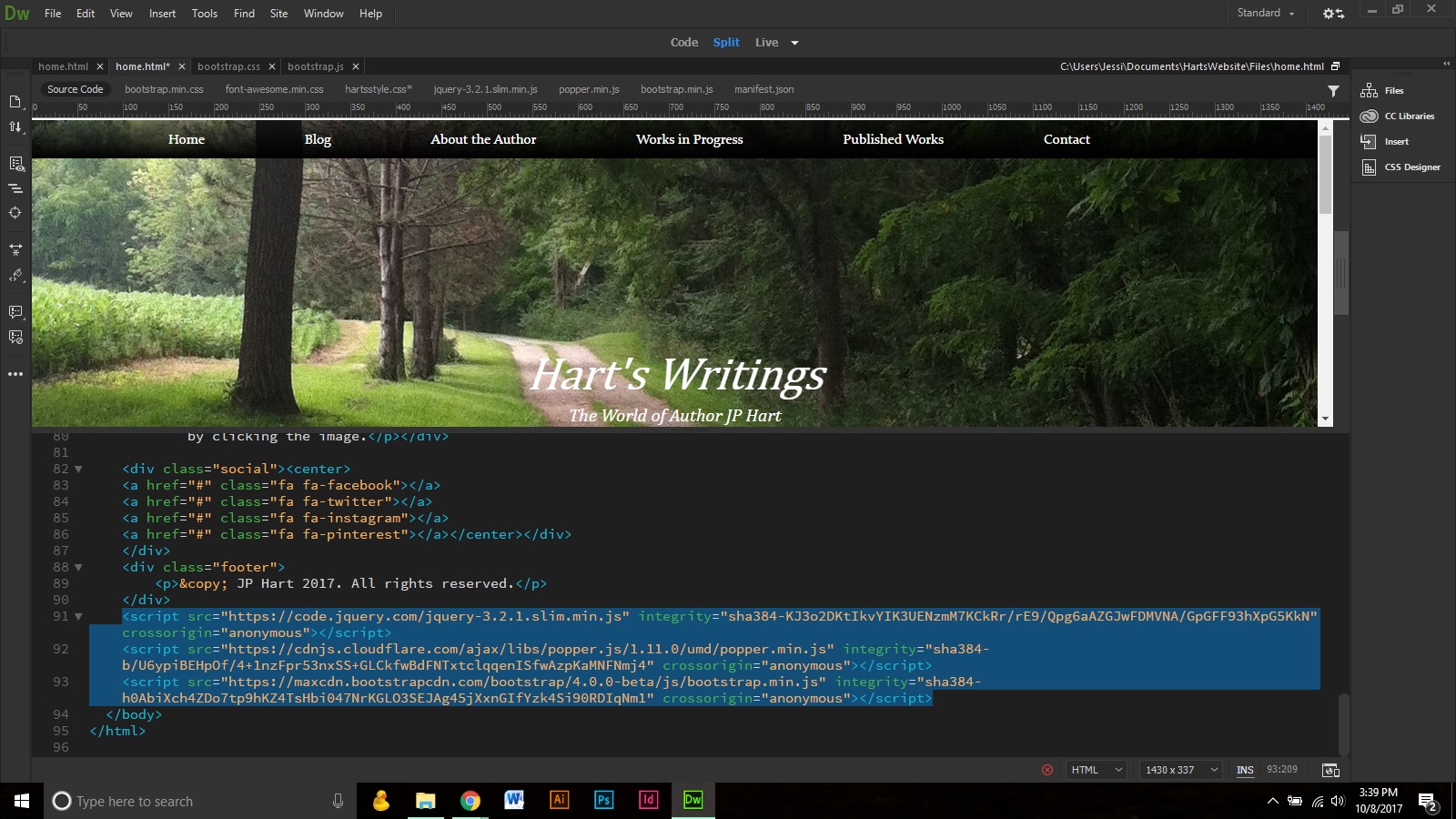1456x819 pixels.
Task: Toggle the Live View Options icon
Action: (15, 164)
